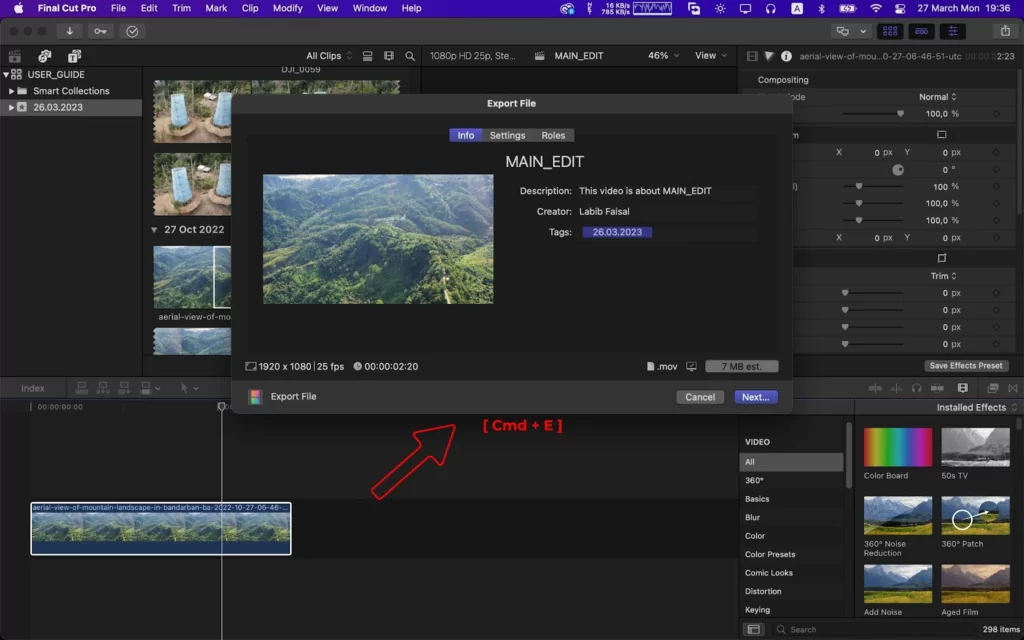Click the Opacity slider in the inspector

873,114
